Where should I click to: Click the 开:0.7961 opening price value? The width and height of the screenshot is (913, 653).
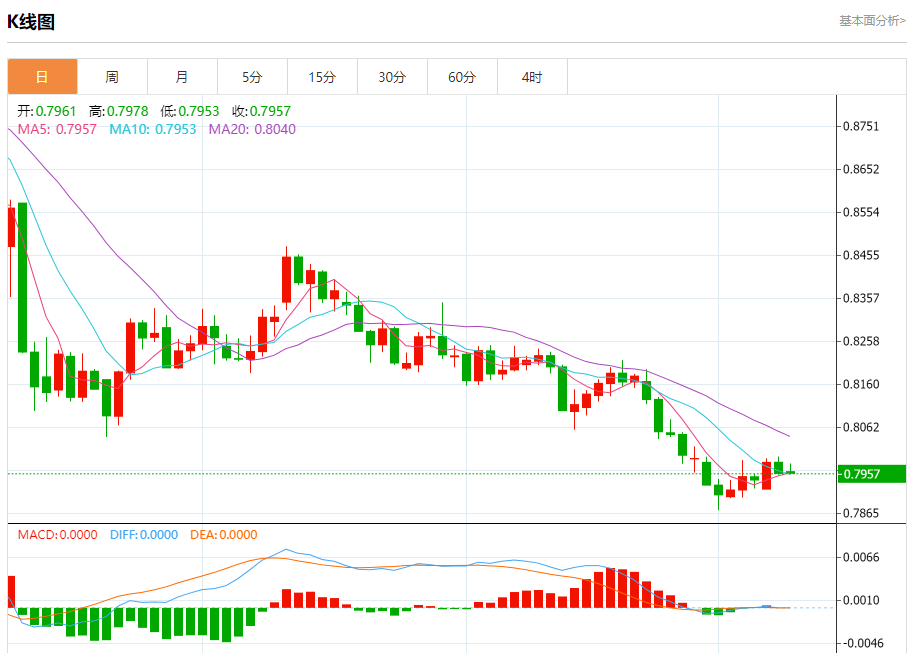click(47, 111)
